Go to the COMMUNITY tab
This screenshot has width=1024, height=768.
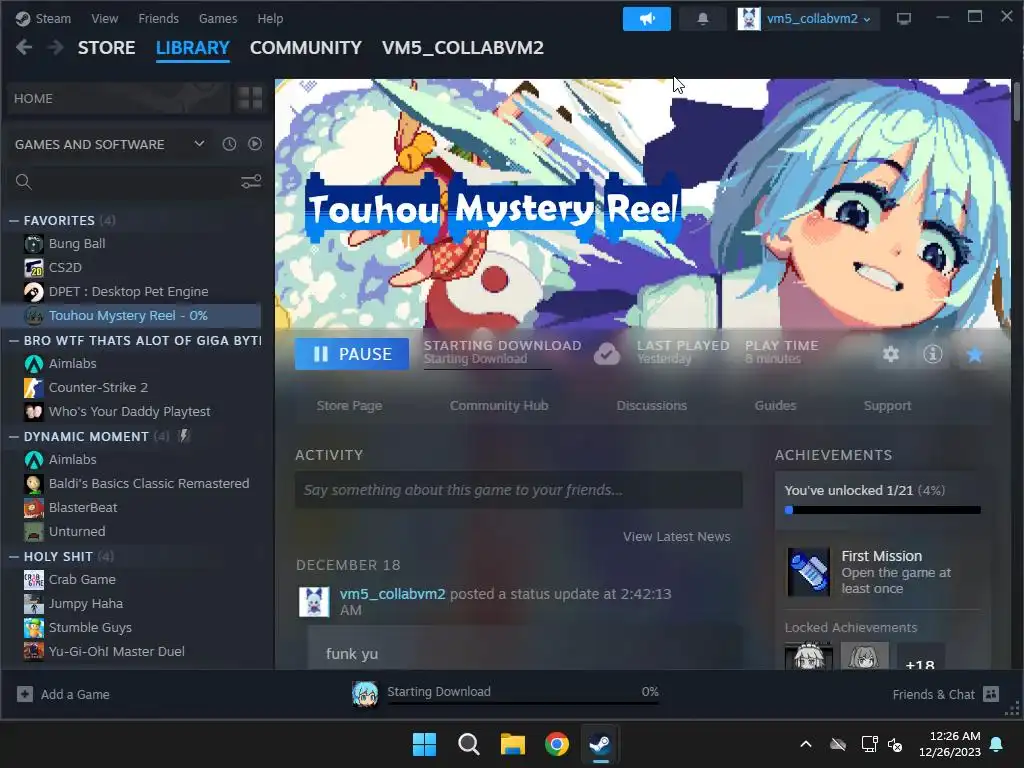point(306,48)
